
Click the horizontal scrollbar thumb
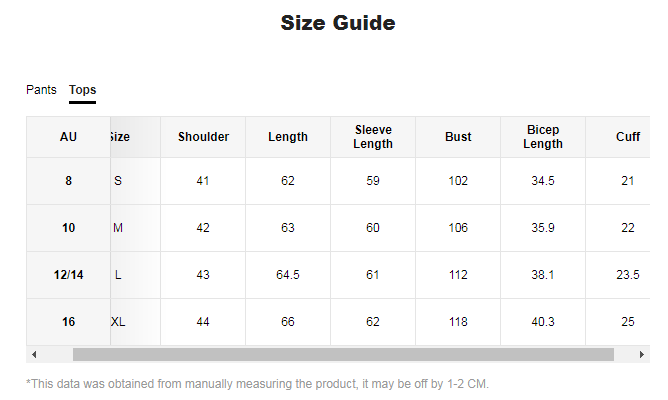pos(342,355)
